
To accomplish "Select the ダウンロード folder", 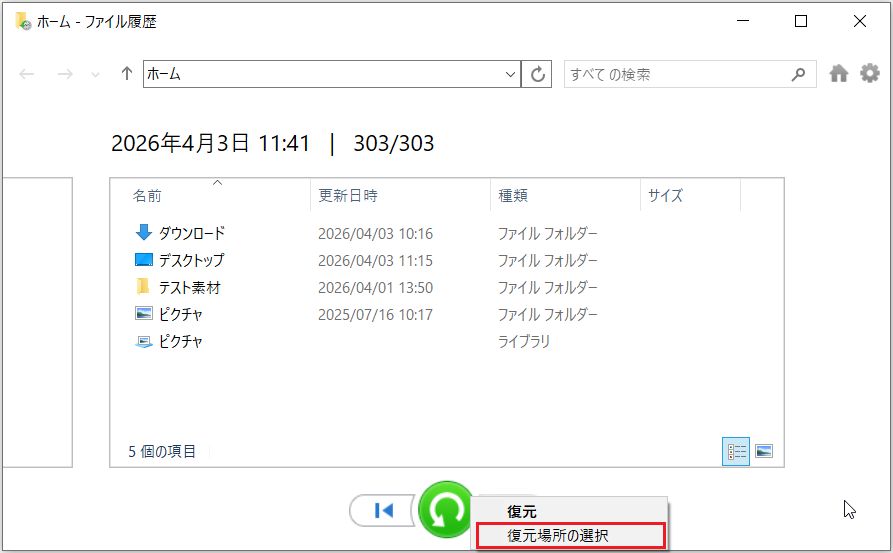I will (x=191, y=233).
